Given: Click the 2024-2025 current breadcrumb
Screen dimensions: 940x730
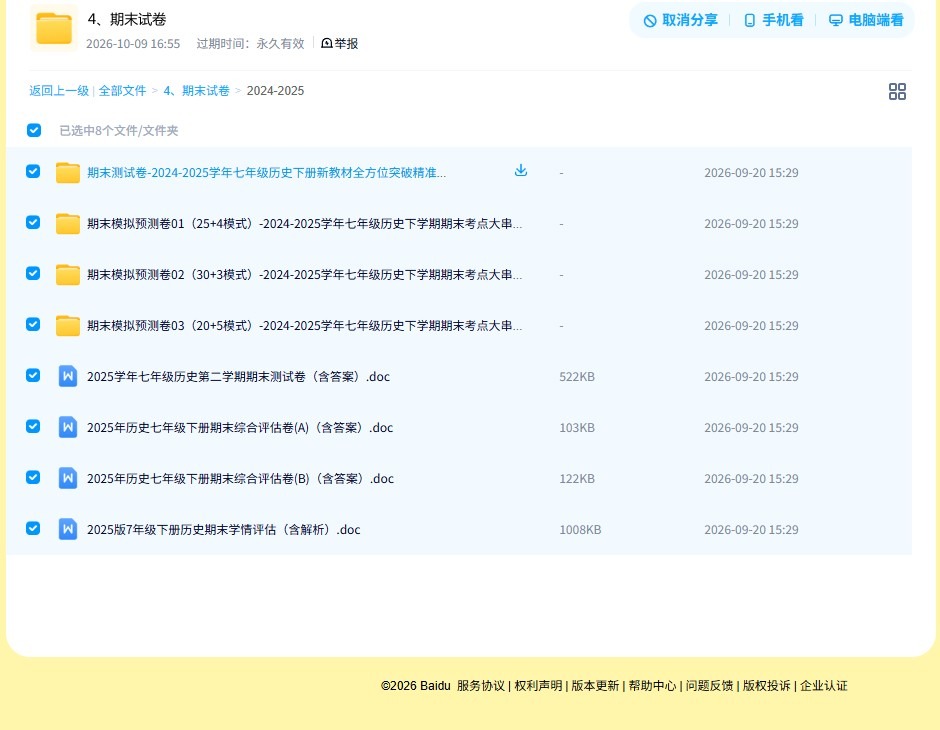Looking at the screenshot, I should click(x=275, y=91).
